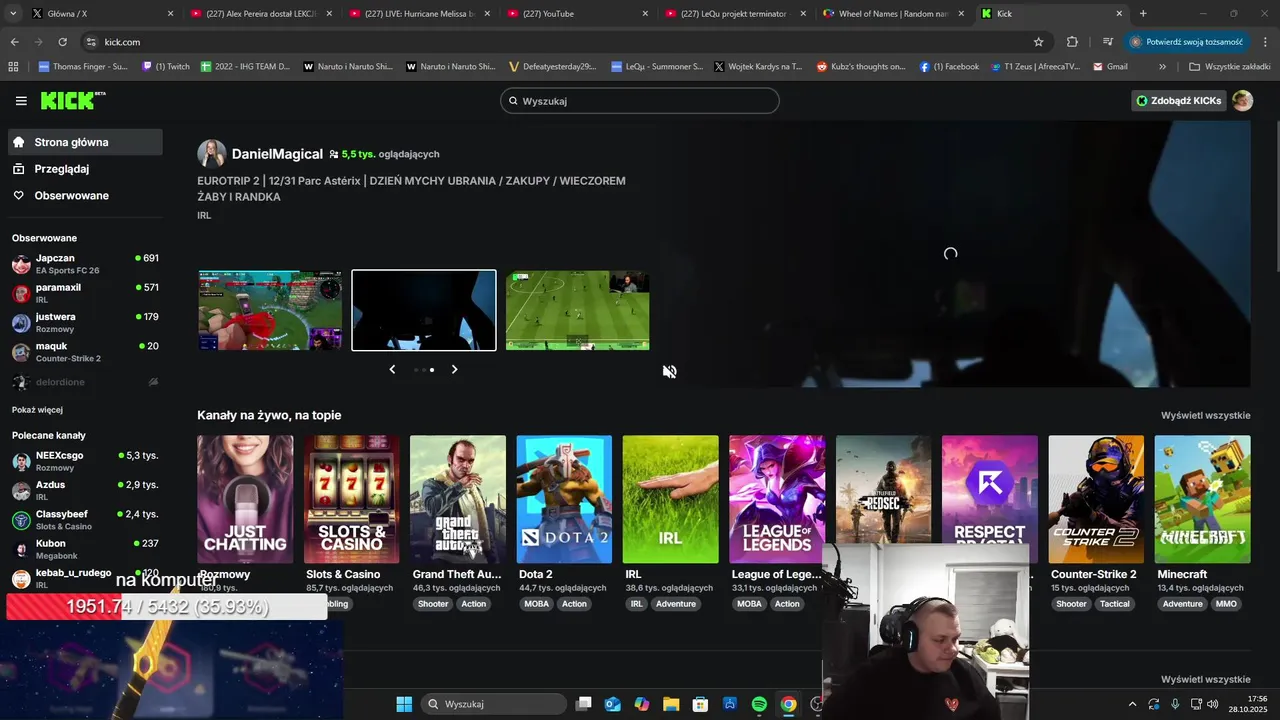This screenshot has height=720, width=1280.
Task: Go to previous featured stream arrow
Action: [392, 369]
